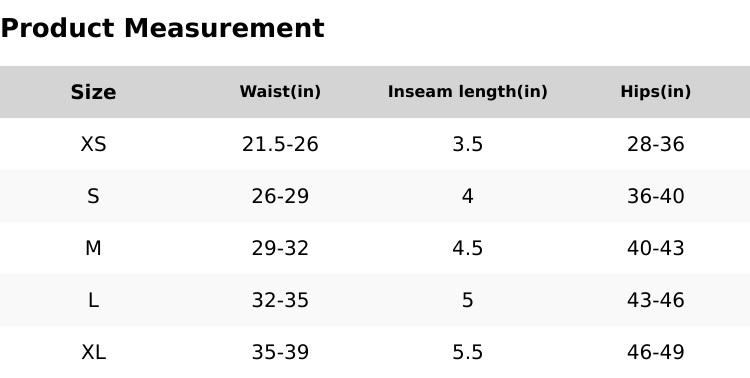
Task: Click the M size row label
Action: pos(93,248)
